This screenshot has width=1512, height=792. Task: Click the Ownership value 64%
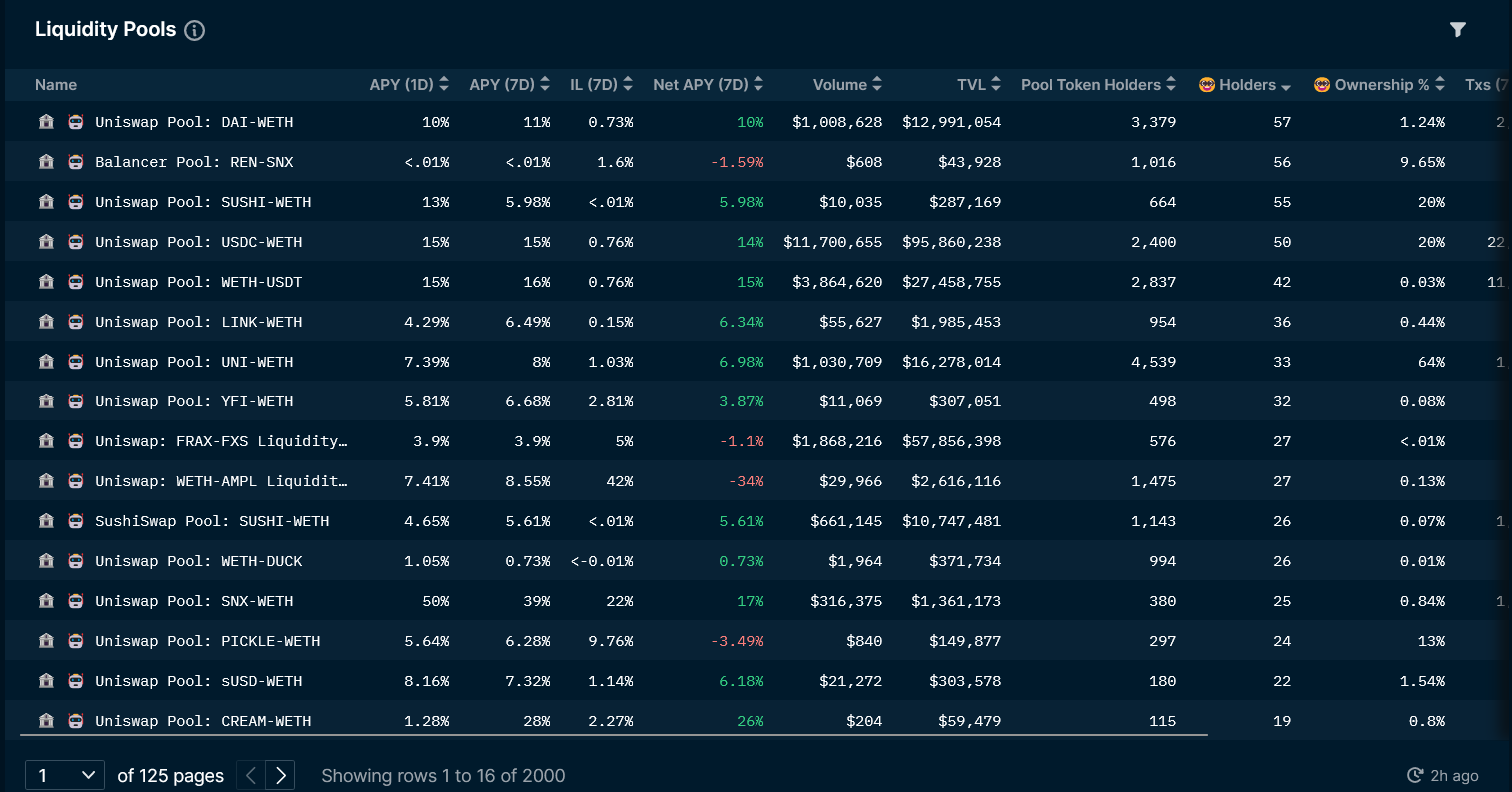point(1431,362)
